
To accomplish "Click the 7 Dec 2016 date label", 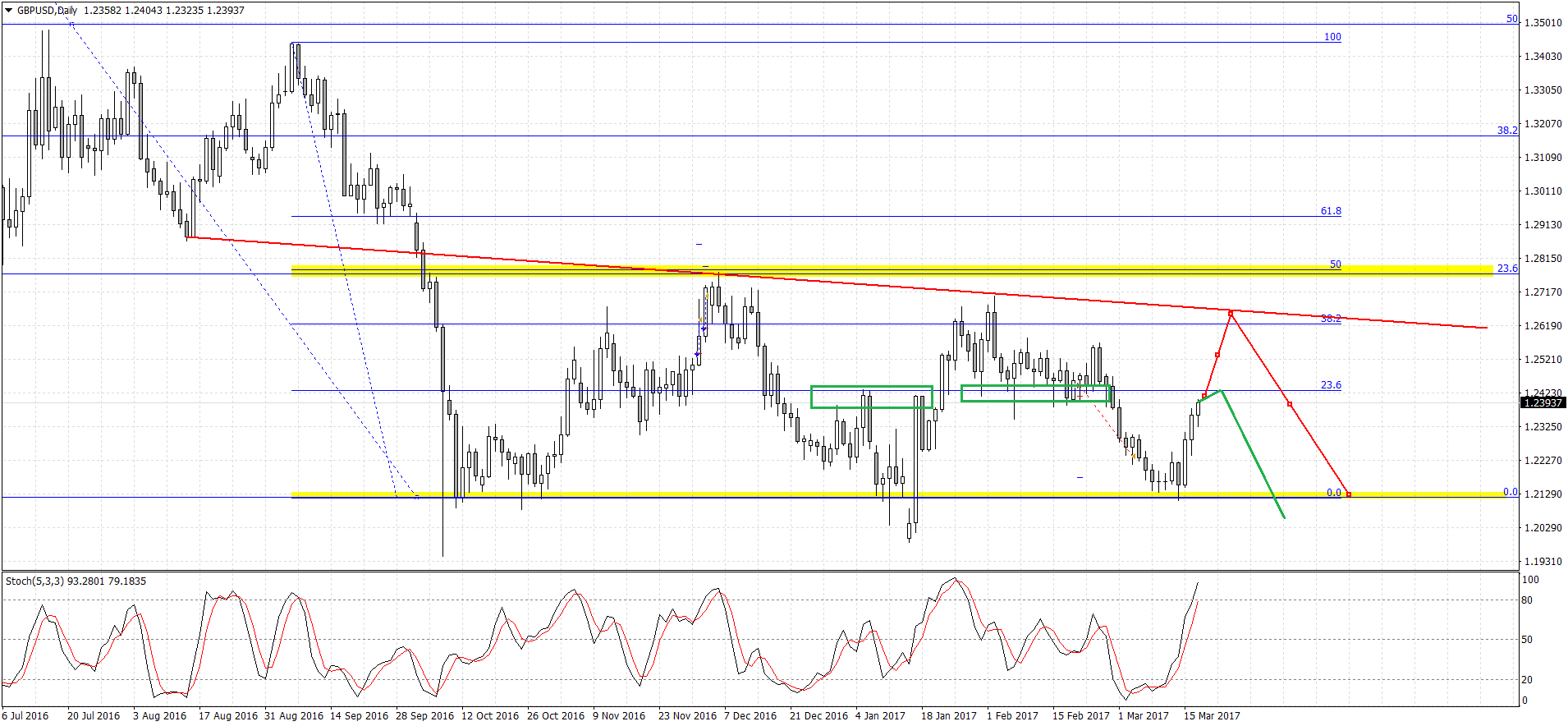I will point(750,716).
